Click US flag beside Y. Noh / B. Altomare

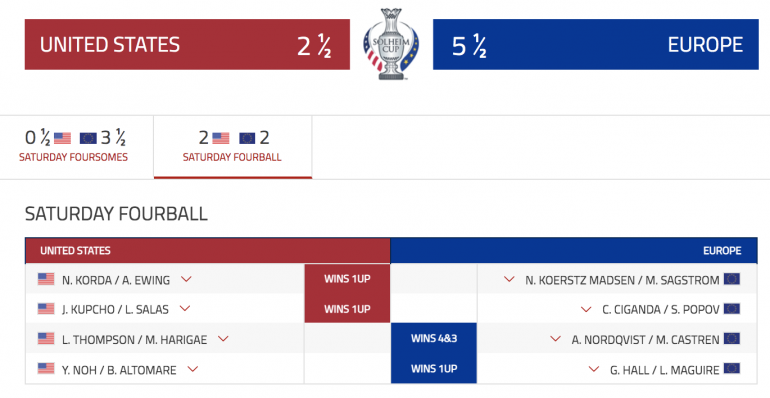pos(46,369)
